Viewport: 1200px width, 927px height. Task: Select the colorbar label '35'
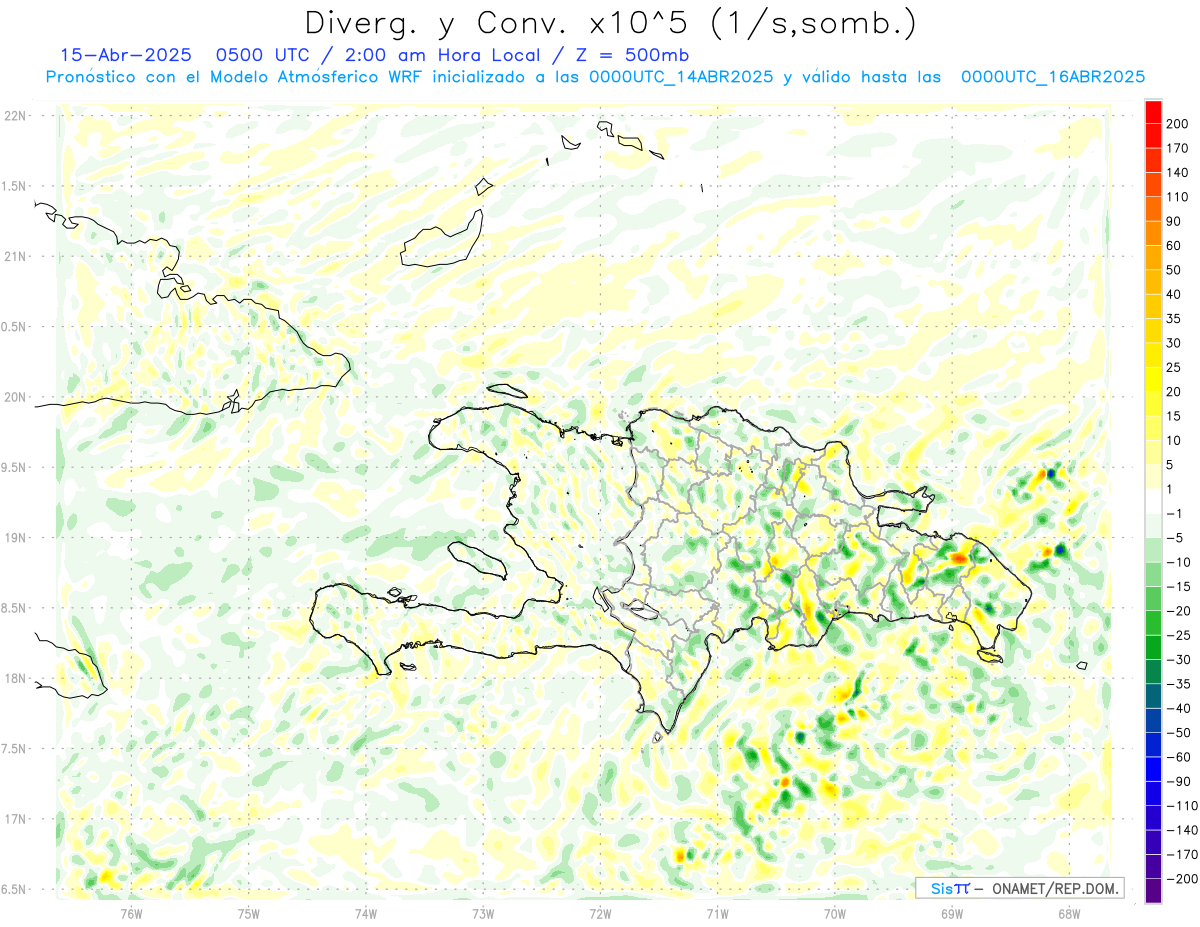click(1175, 319)
